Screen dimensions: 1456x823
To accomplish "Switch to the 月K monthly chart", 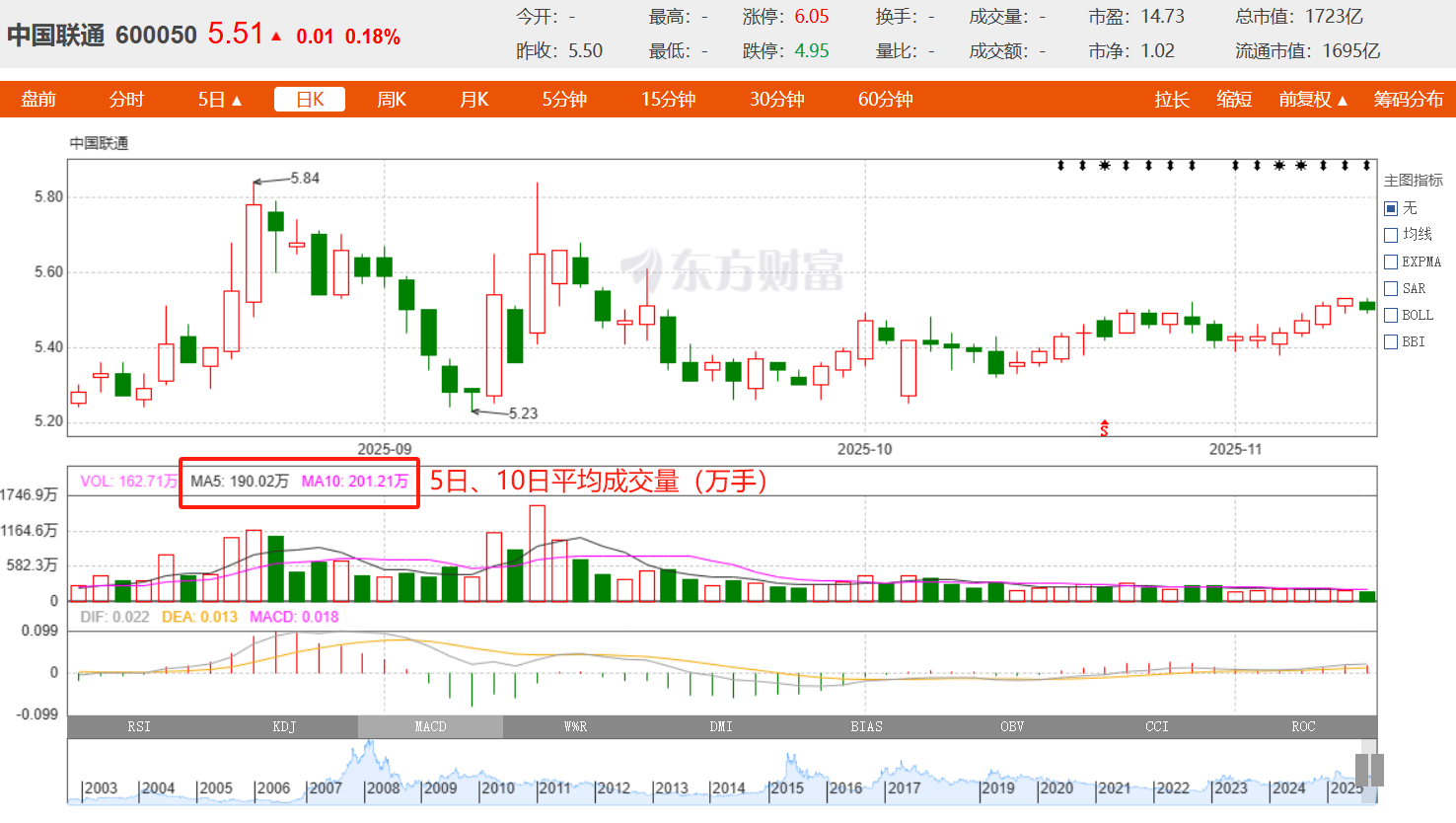I will click(474, 100).
